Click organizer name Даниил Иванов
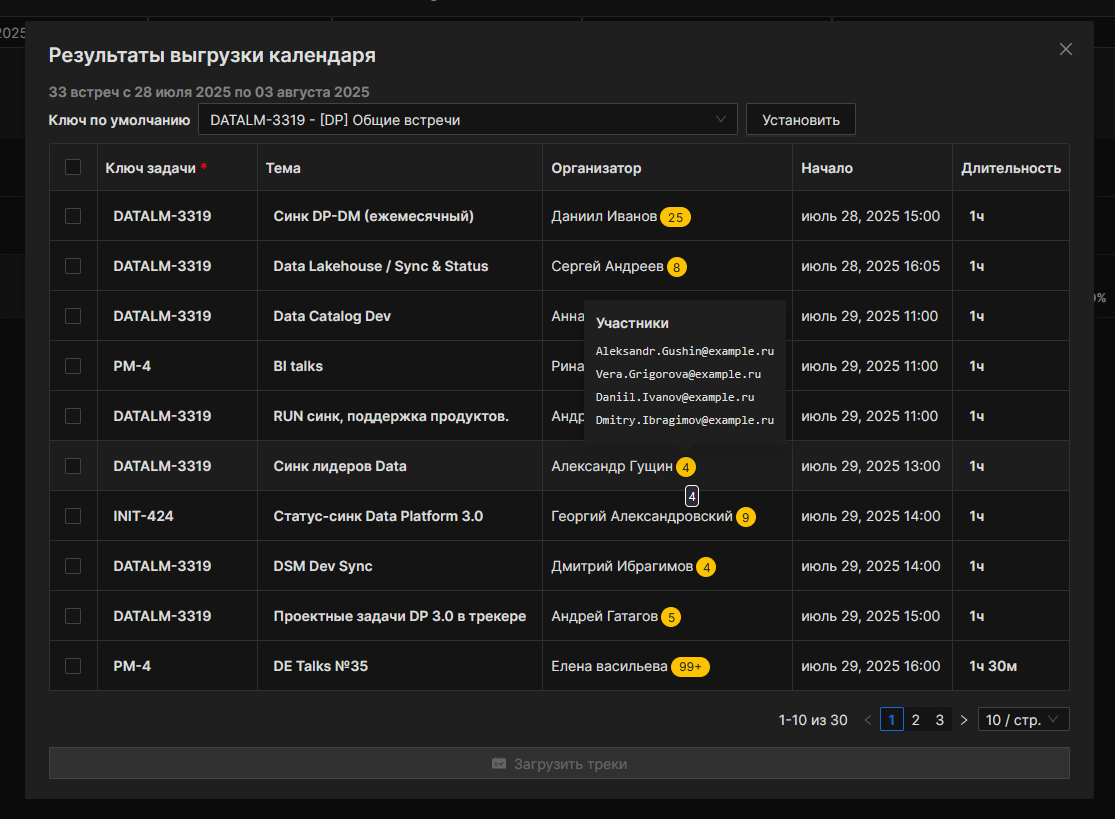The image size is (1115, 819). (604, 216)
